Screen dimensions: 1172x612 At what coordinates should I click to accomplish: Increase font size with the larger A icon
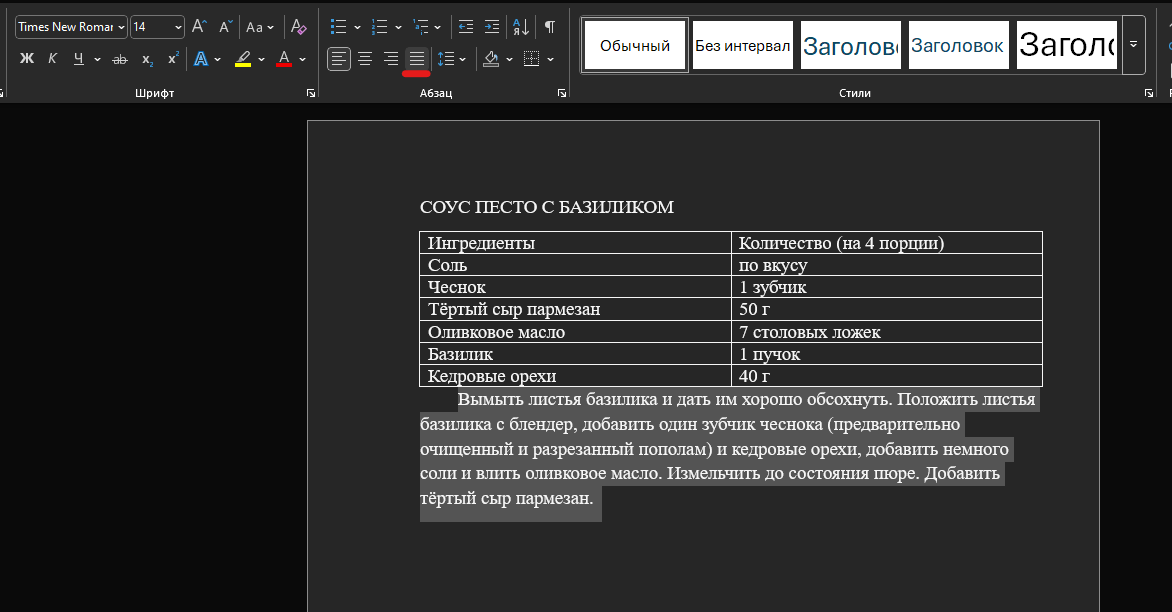pos(199,27)
